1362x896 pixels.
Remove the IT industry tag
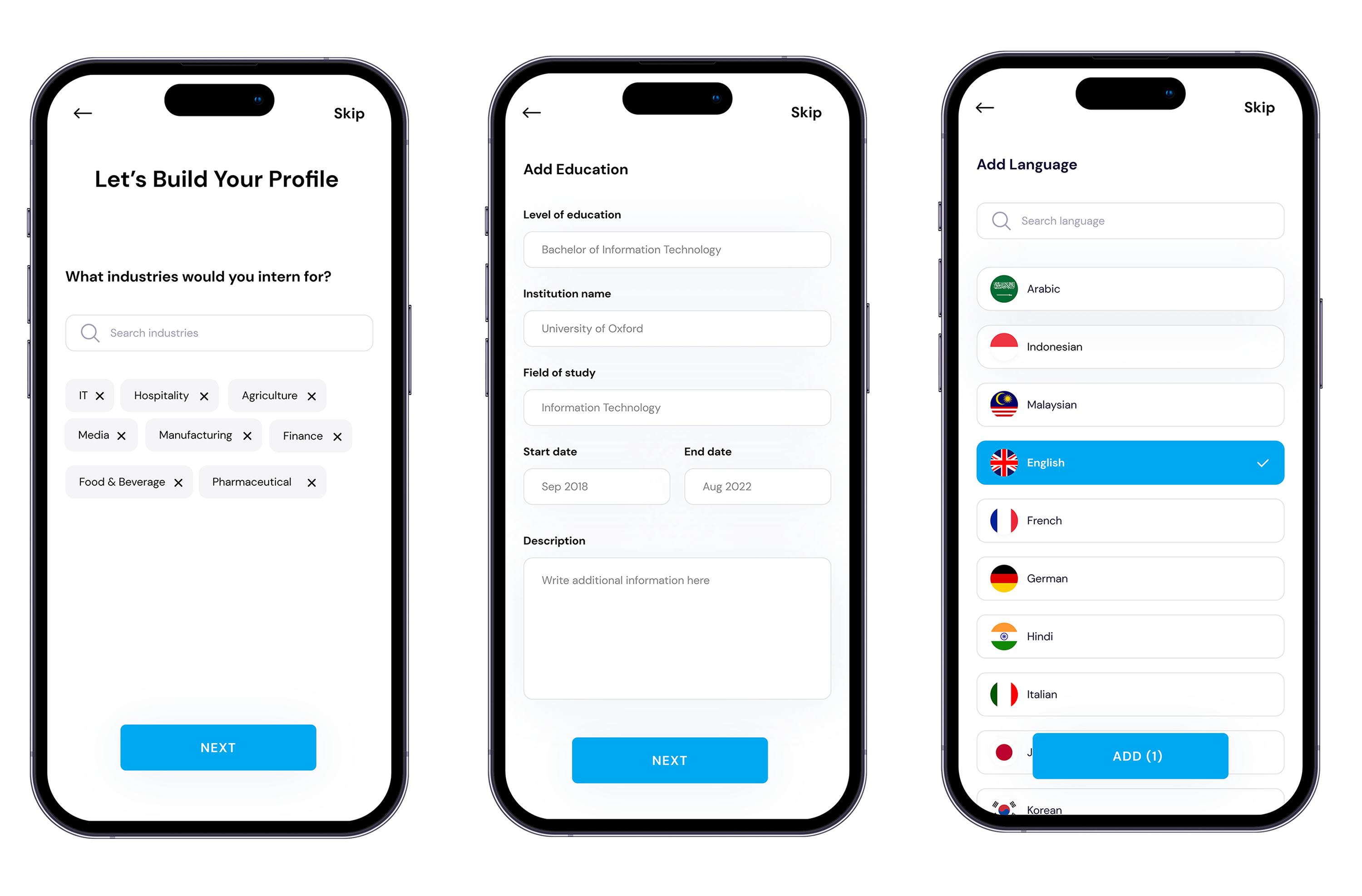point(100,395)
